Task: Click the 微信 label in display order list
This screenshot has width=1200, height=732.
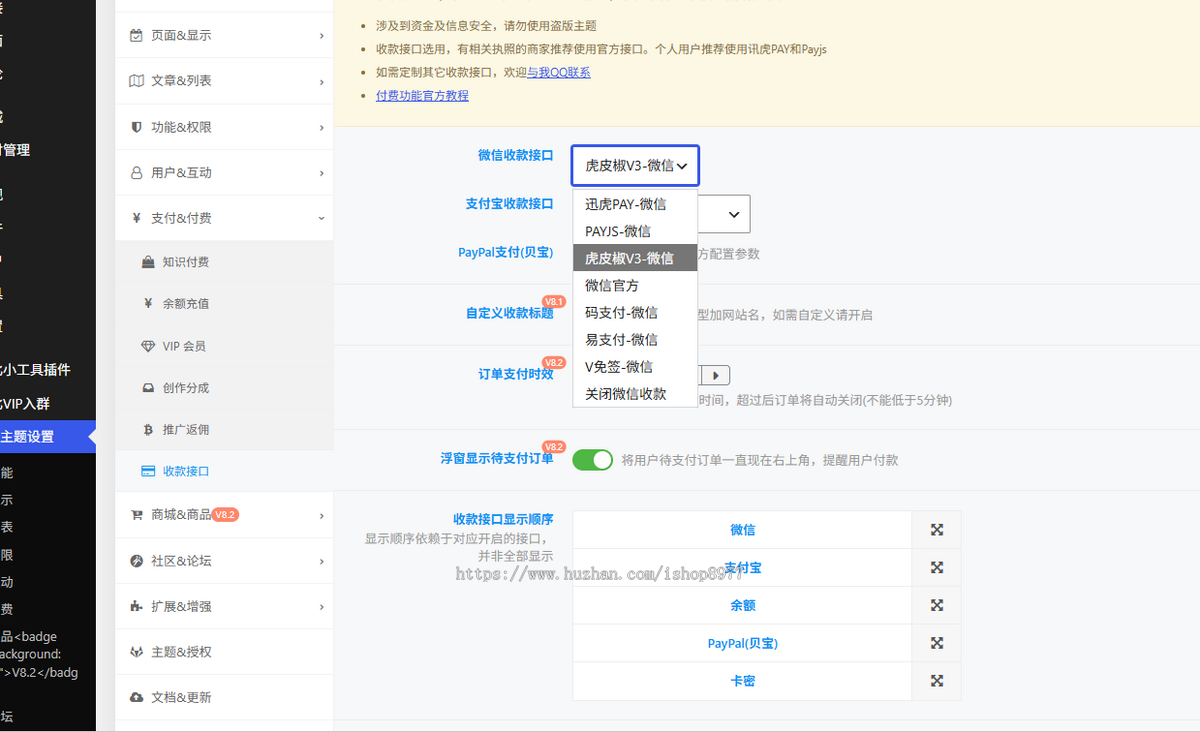Action: point(742,530)
